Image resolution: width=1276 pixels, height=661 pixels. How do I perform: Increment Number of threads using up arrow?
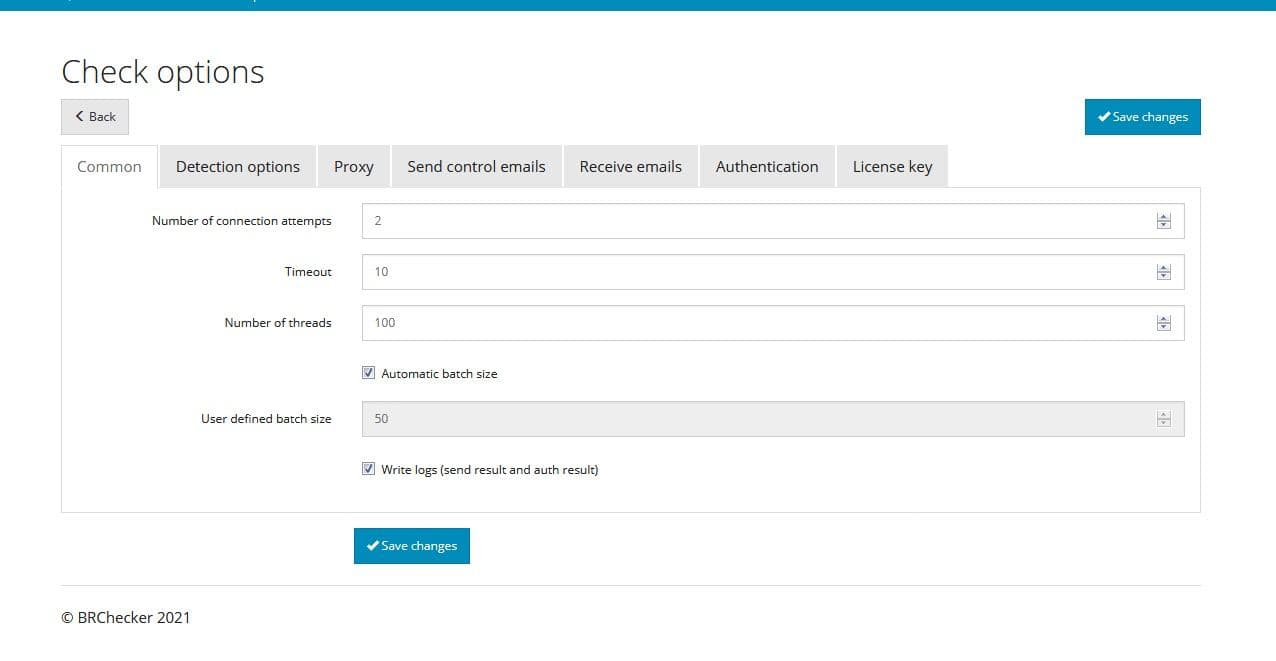(x=1163, y=318)
